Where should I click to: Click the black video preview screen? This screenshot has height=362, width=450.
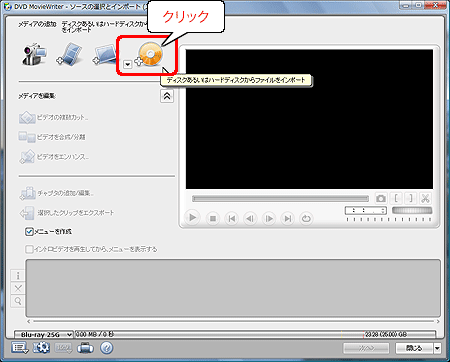(309, 119)
